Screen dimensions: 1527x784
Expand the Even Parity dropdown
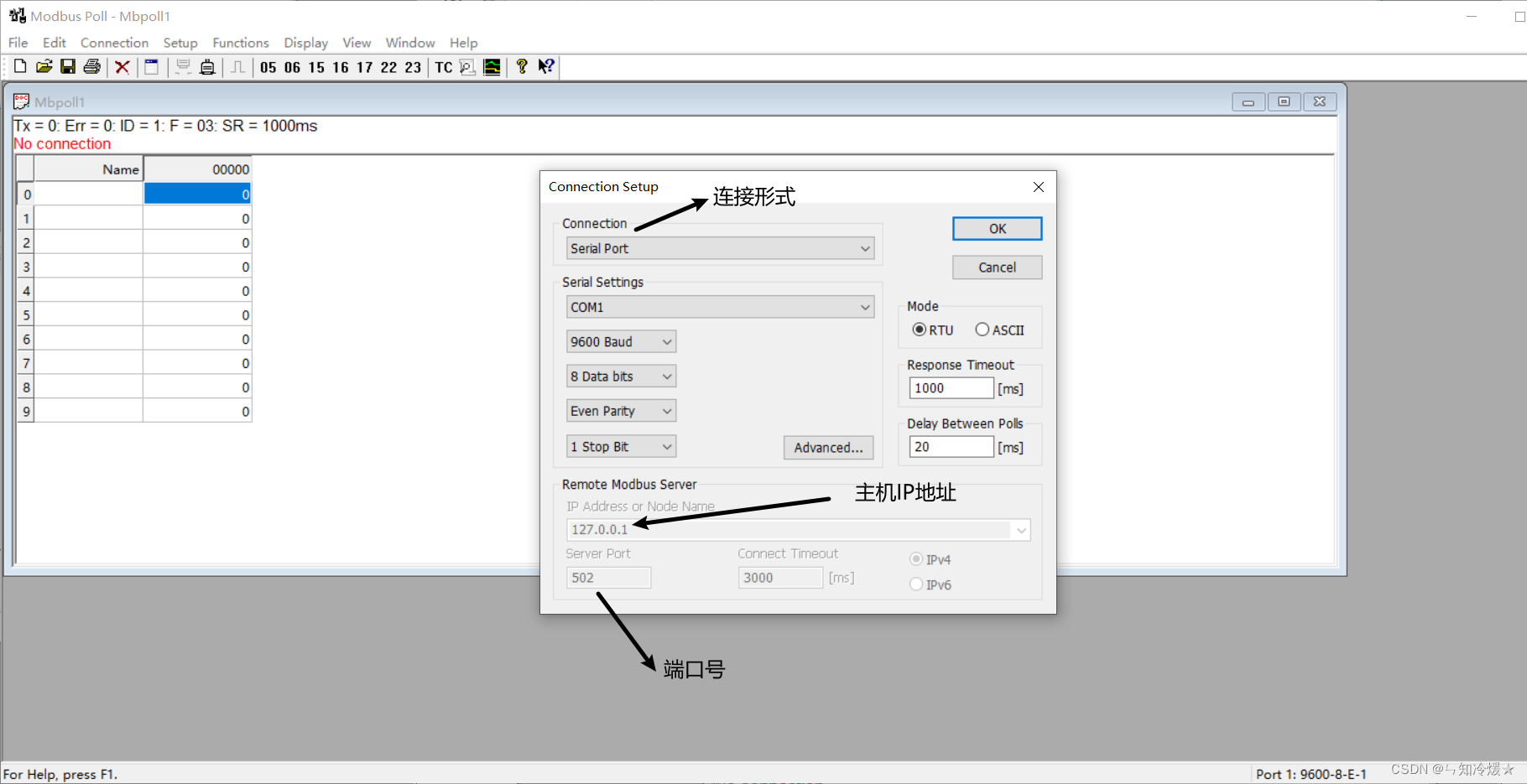pos(621,411)
